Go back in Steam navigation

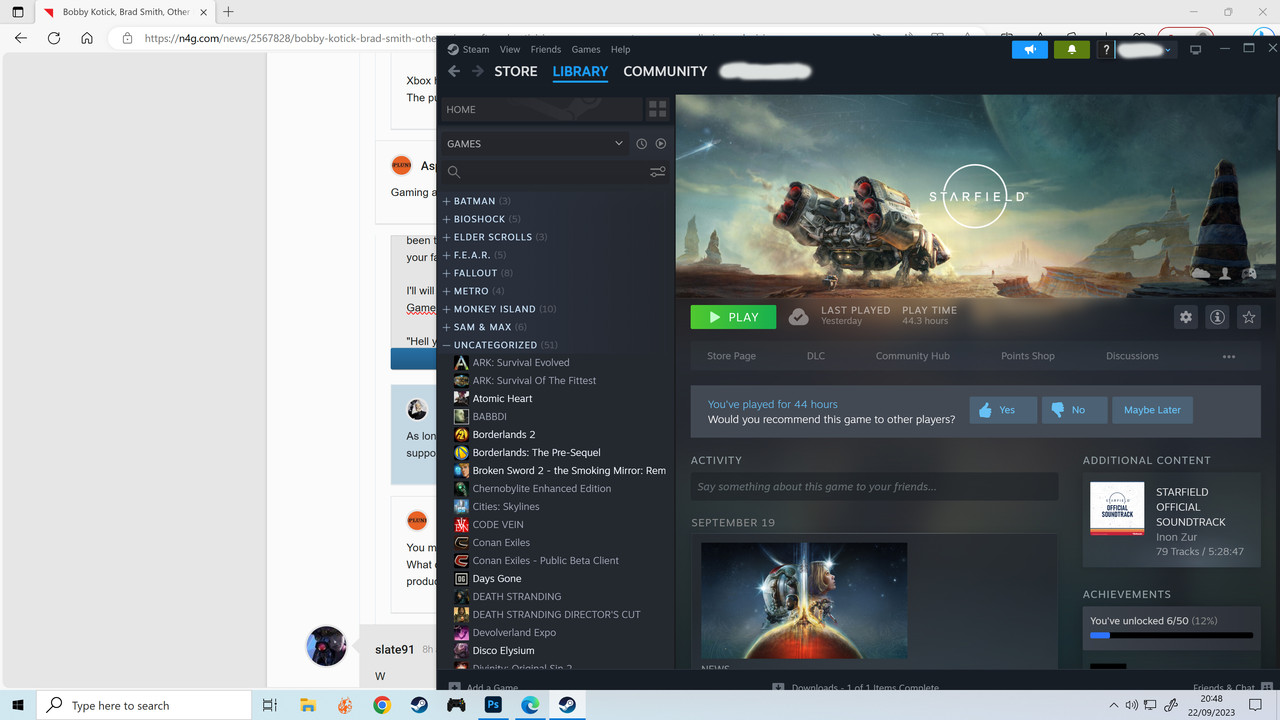click(454, 71)
